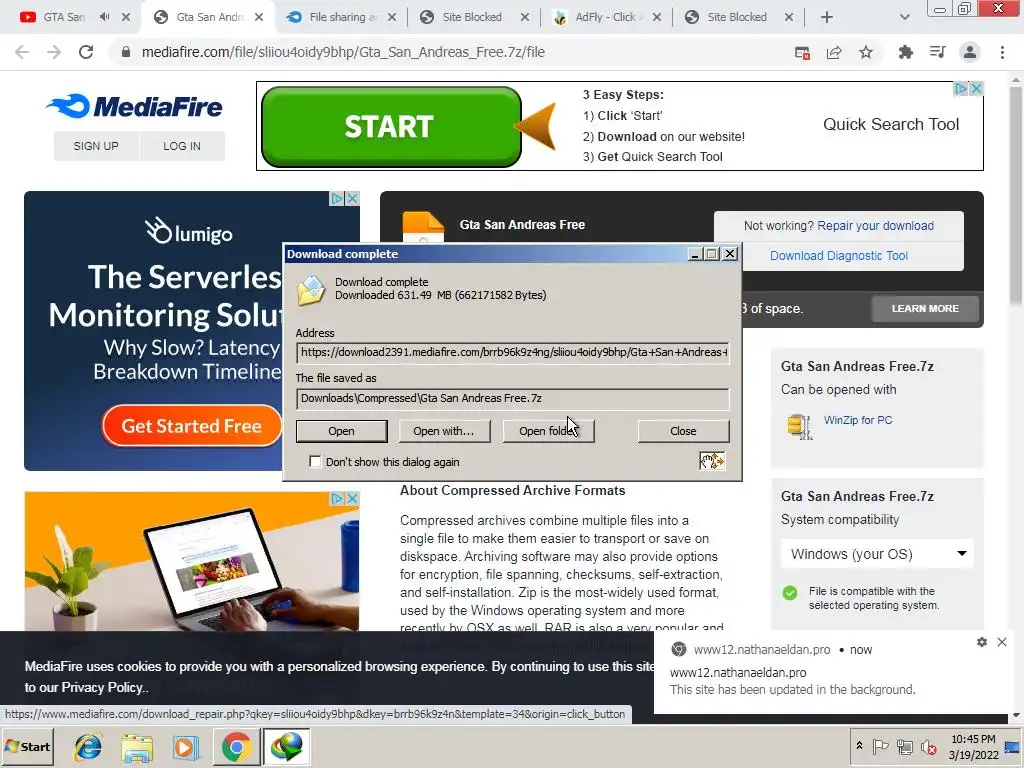Click the WinZip icon beside WinZip for PC
Viewport: 1024px width, 768px height.
click(x=799, y=426)
